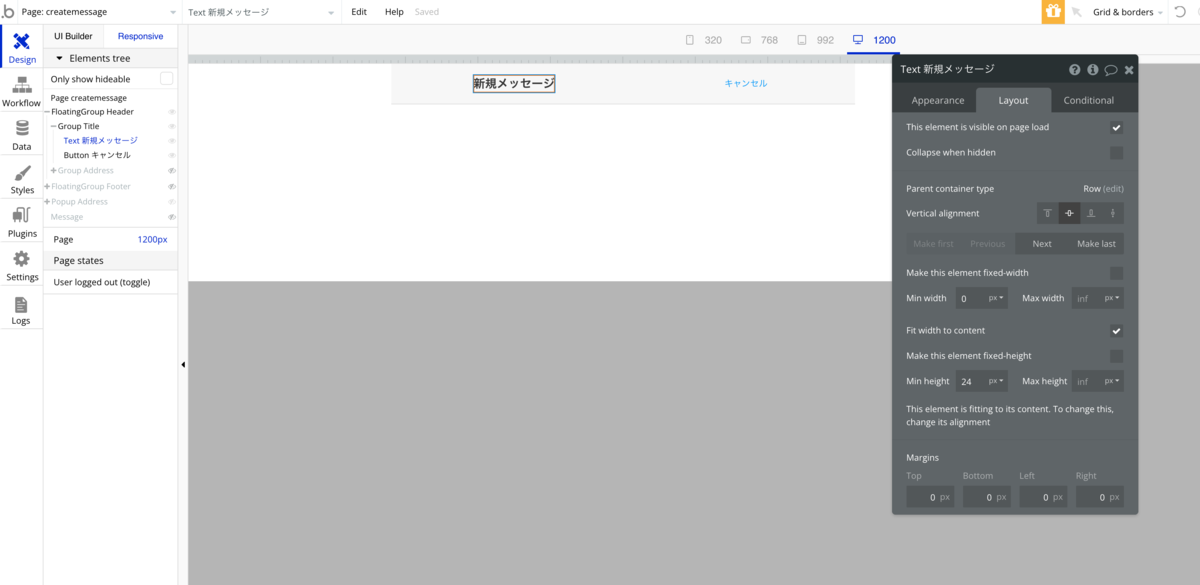Toggle This element is visible on page load
Image resolution: width=1200 pixels, height=585 pixels.
click(1116, 128)
